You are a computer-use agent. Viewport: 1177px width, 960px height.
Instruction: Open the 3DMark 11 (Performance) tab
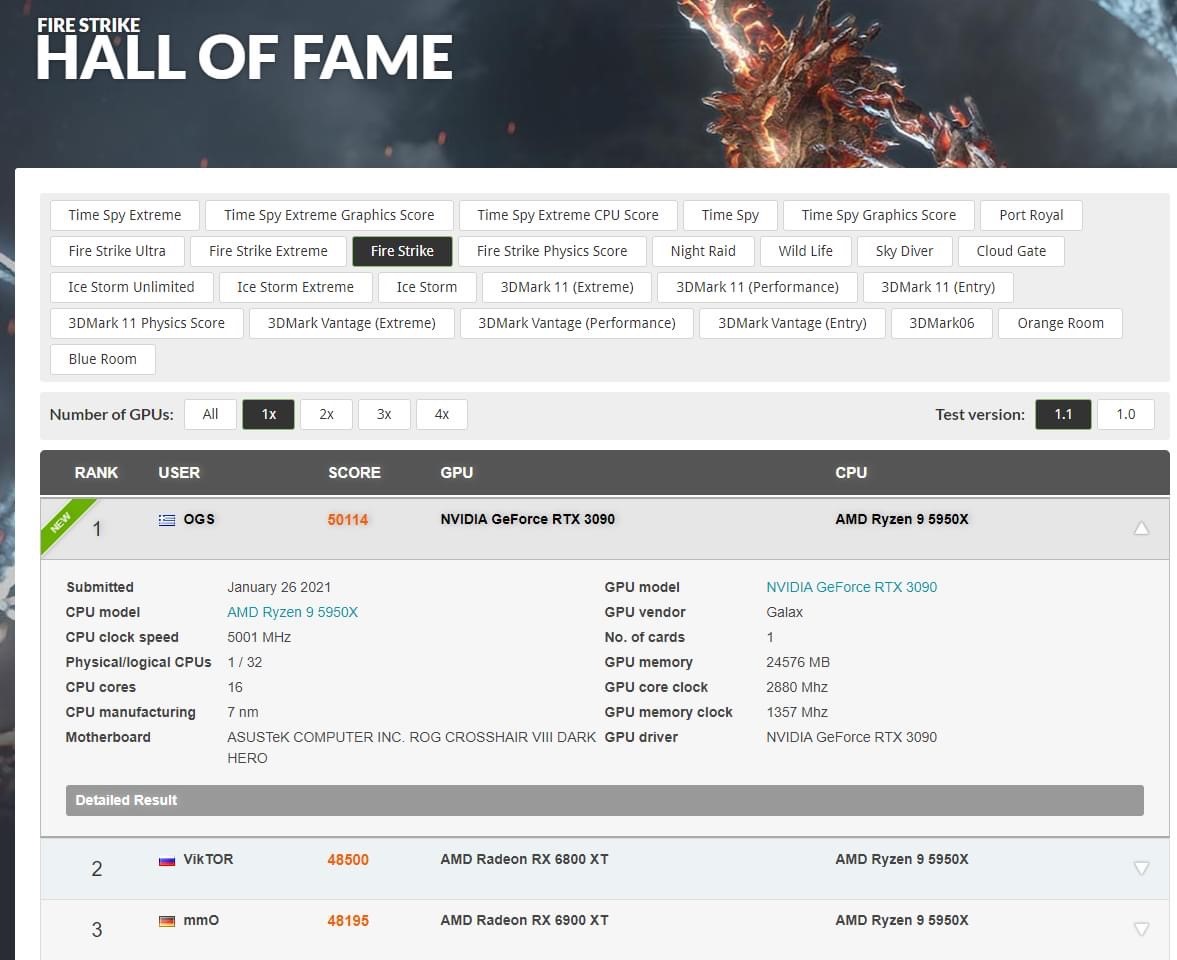[757, 287]
